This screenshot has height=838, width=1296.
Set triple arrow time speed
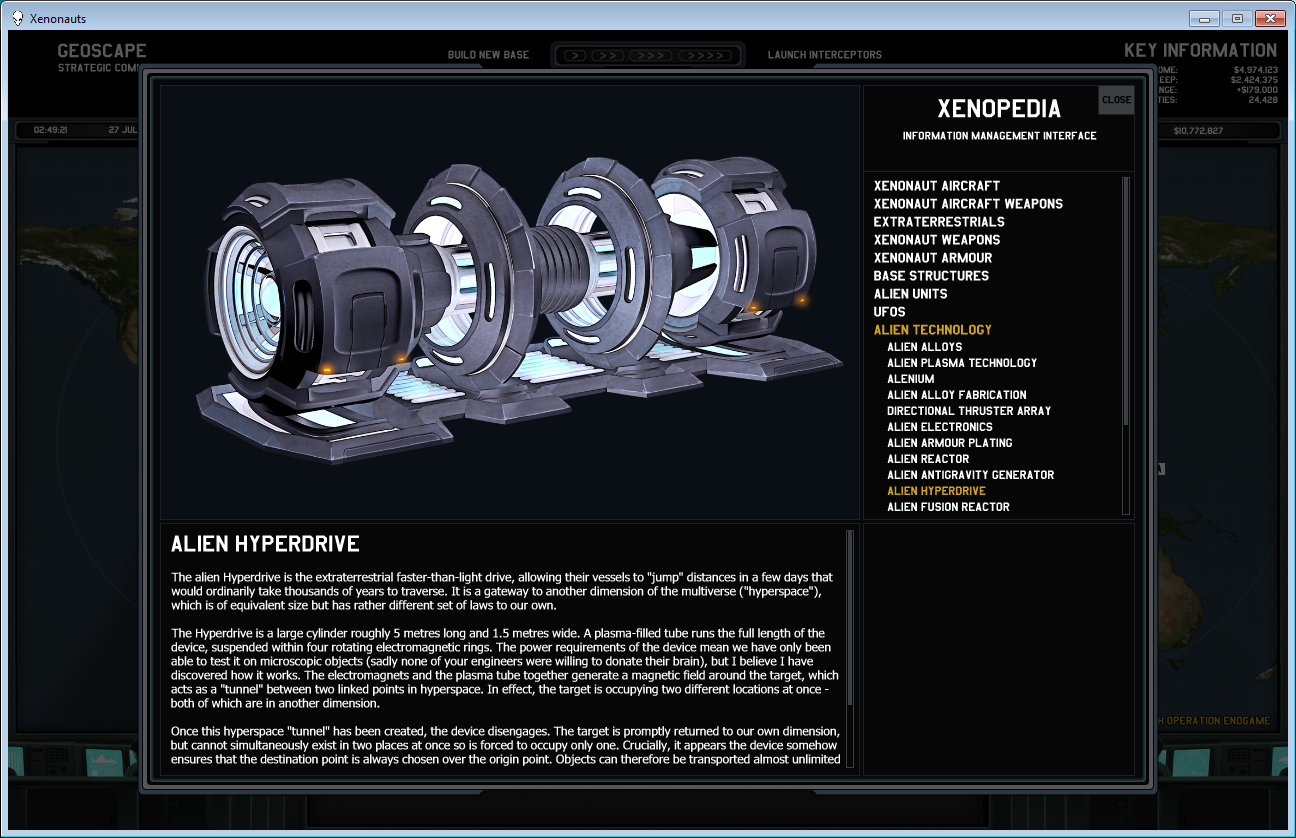pos(650,55)
